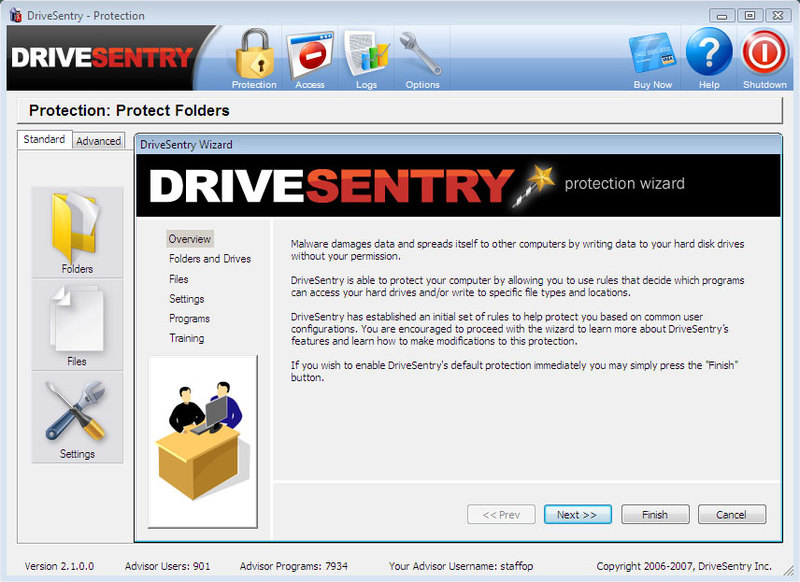Image resolution: width=800 pixels, height=582 pixels.
Task: Select the Files sidebar icon
Action: [x=77, y=325]
